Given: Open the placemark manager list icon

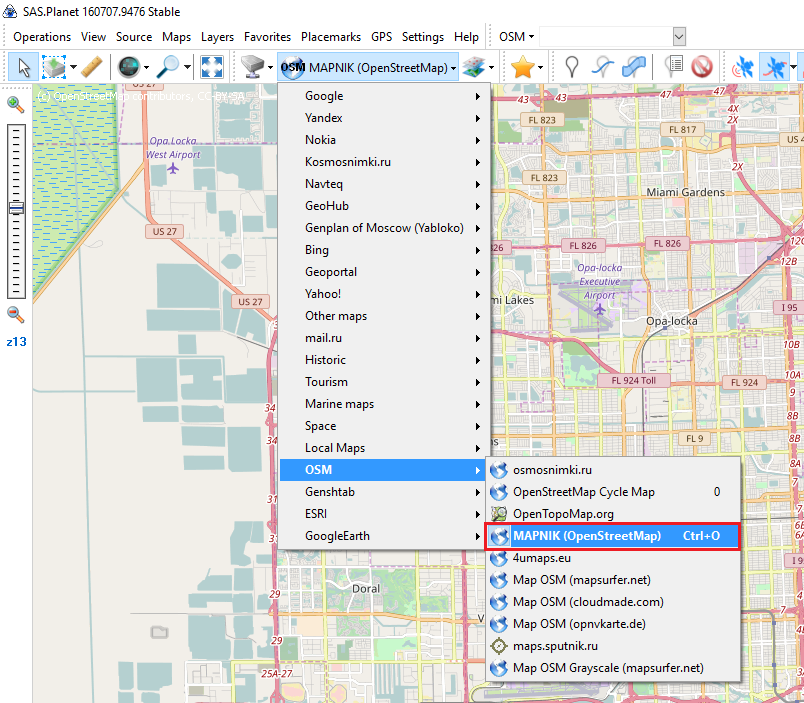Looking at the screenshot, I should (673, 67).
